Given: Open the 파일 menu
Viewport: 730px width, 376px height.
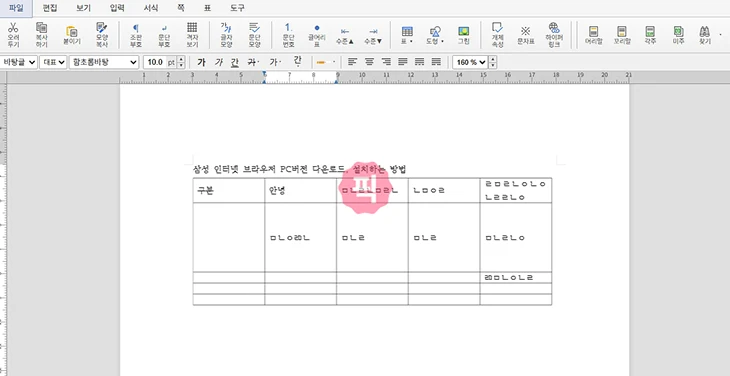Looking at the screenshot, I should (16, 8).
